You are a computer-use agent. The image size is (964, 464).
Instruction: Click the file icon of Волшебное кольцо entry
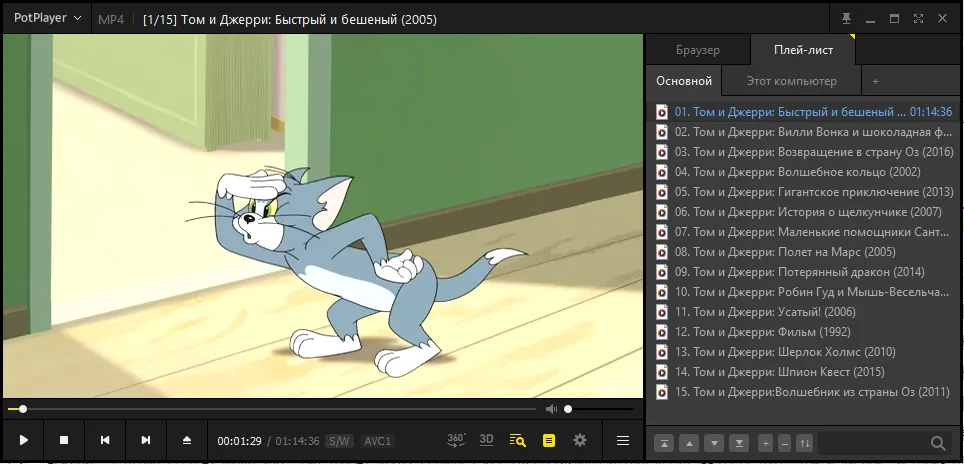(x=662, y=172)
